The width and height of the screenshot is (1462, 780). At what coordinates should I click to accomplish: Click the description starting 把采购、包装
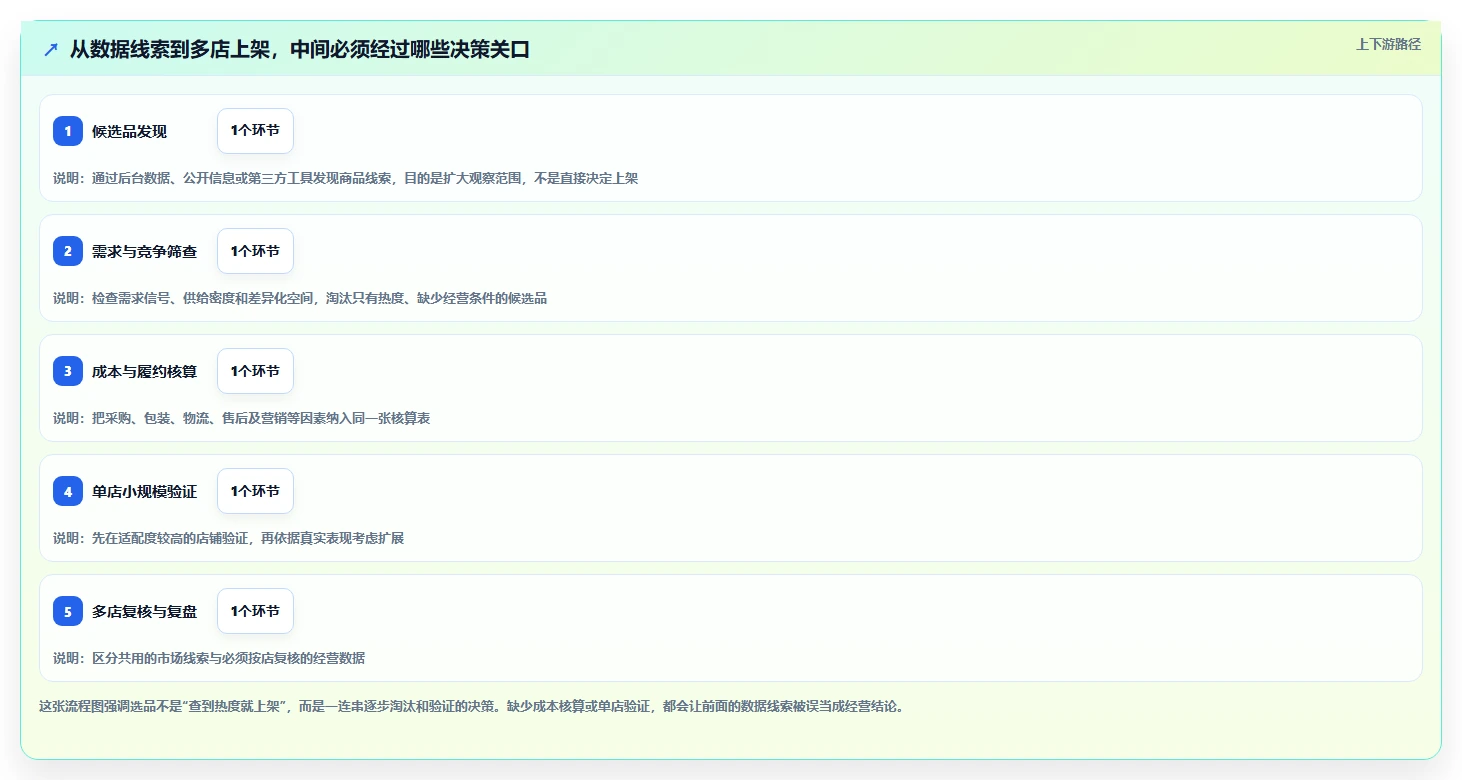point(241,418)
